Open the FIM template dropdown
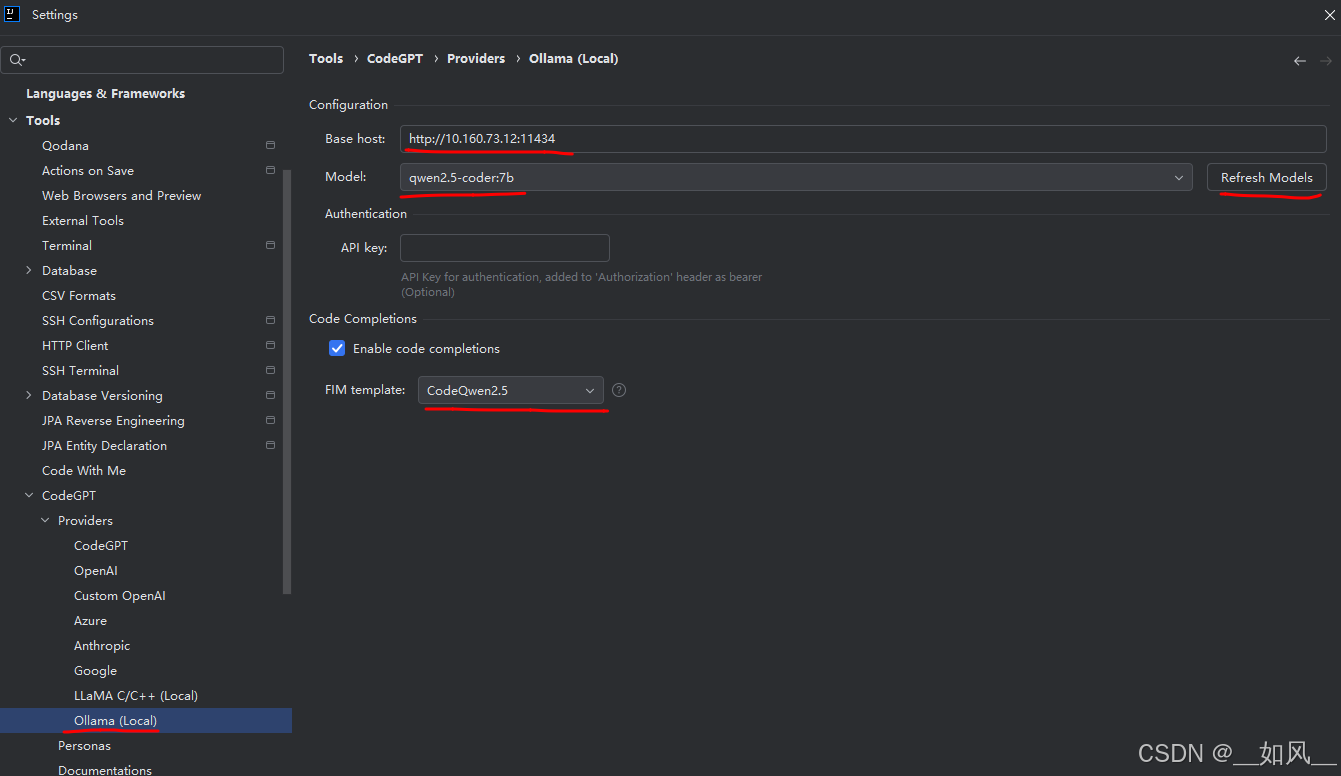The image size is (1341, 776). pos(510,390)
